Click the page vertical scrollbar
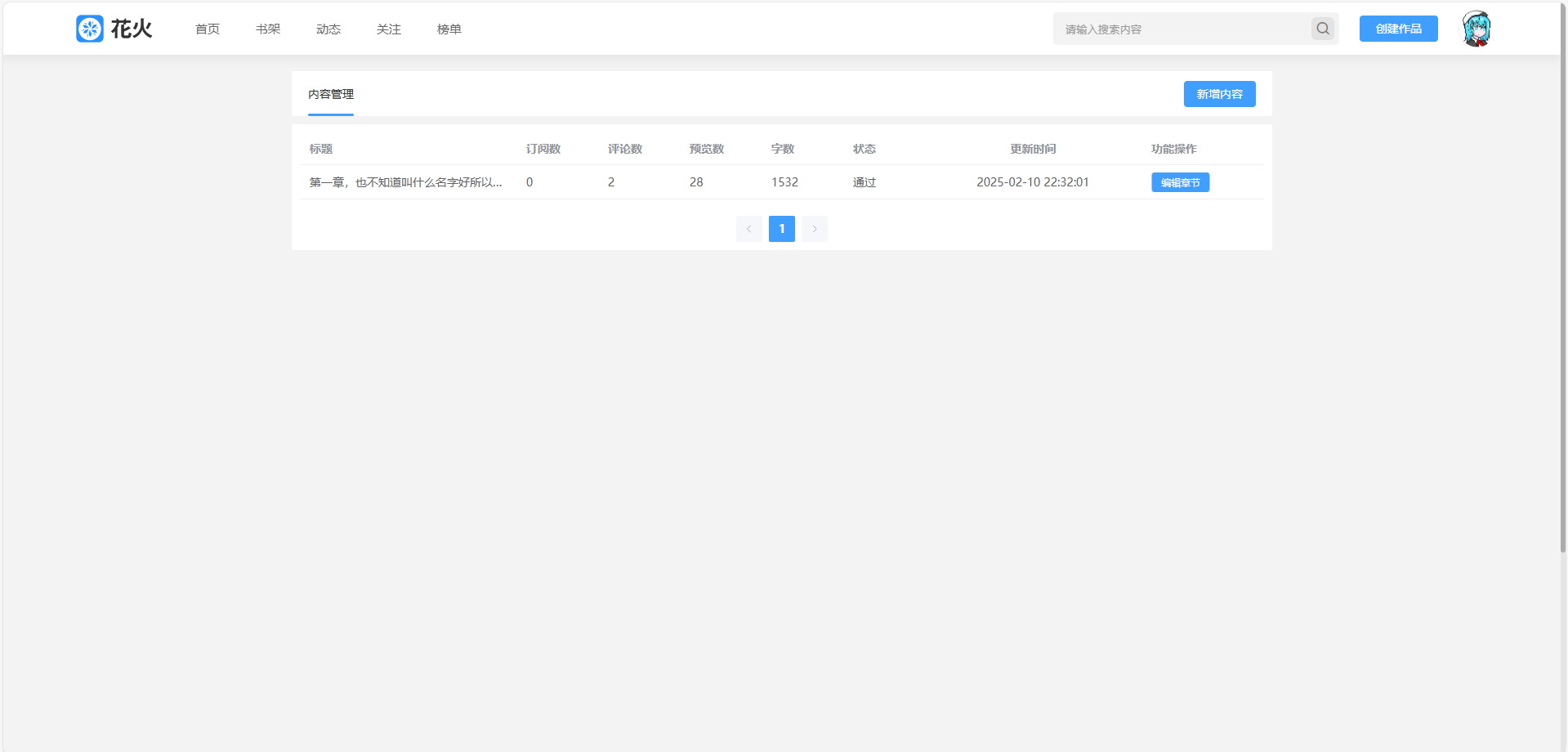The width and height of the screenshot is (1568, 752). pos(1563,278)
